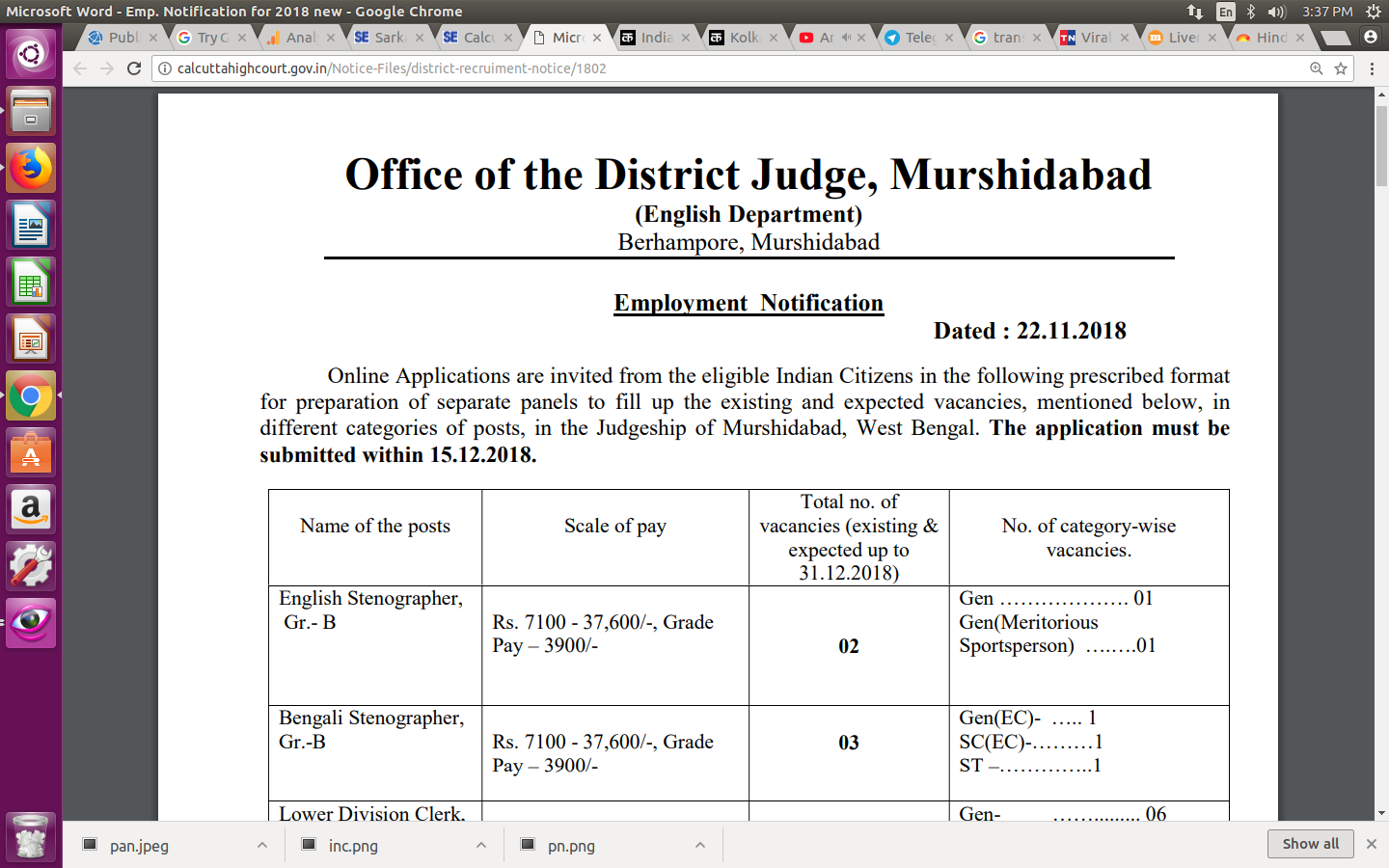This screenshot has height=868, width=1389.
Task: Open the sound volume indicator
Action: (1277, 12)
